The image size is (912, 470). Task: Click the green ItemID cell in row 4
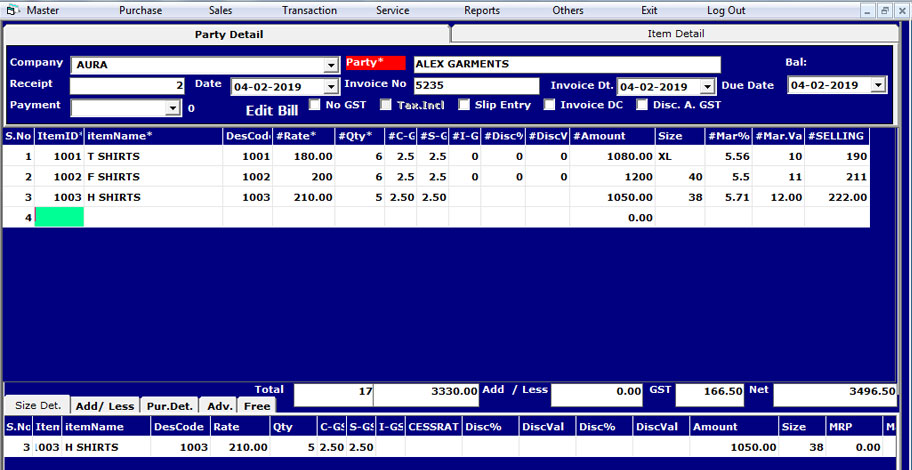(59, 217)
